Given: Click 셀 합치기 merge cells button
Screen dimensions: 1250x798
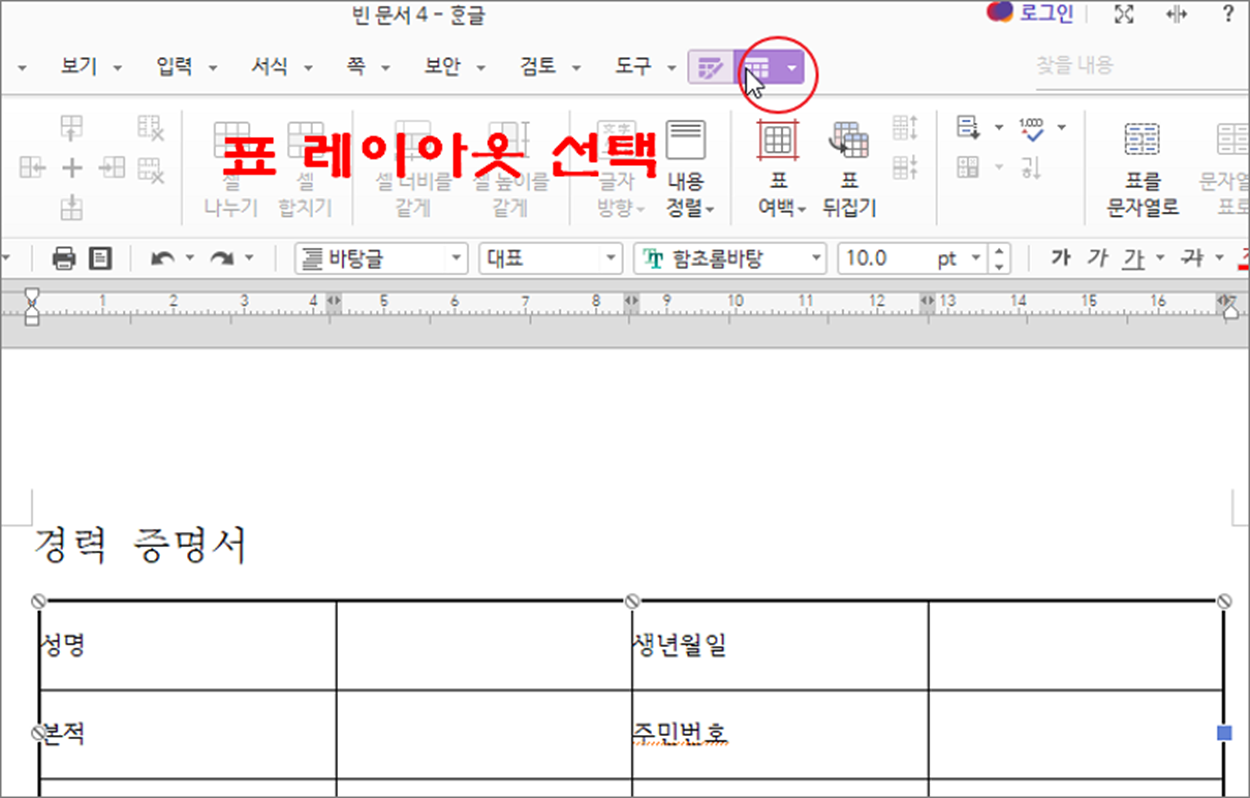Looking at the screenshot, I should coord(305,168).
